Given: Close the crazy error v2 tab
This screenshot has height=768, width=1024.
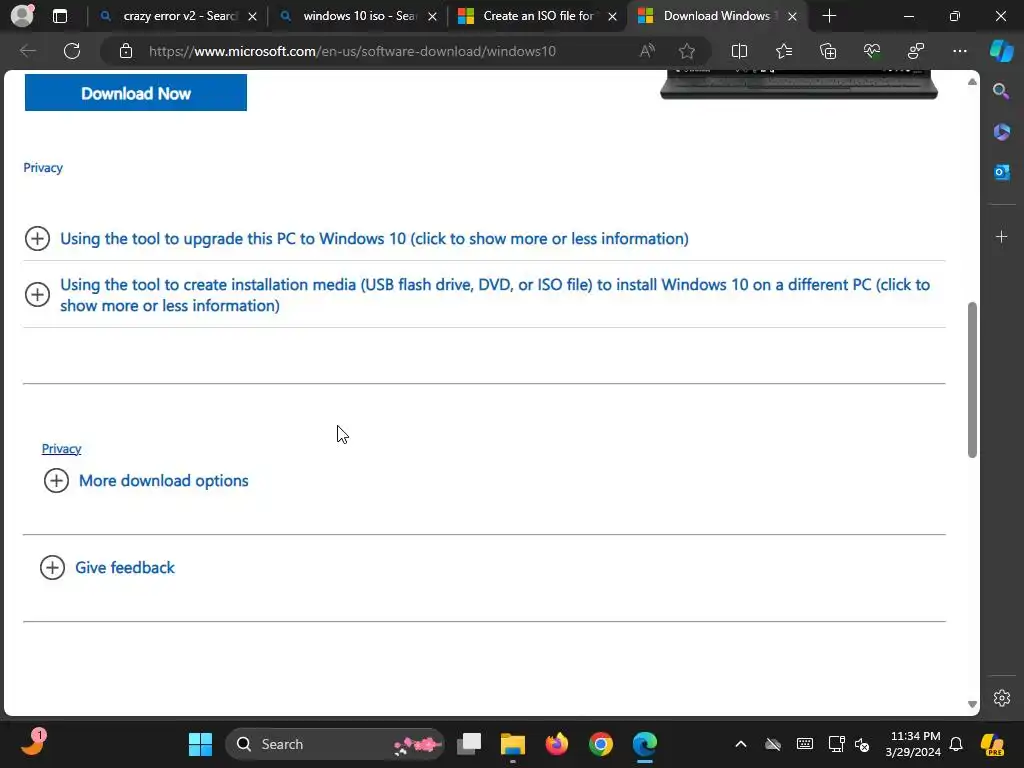Looking at the screenshot, I should coord(252,16).
